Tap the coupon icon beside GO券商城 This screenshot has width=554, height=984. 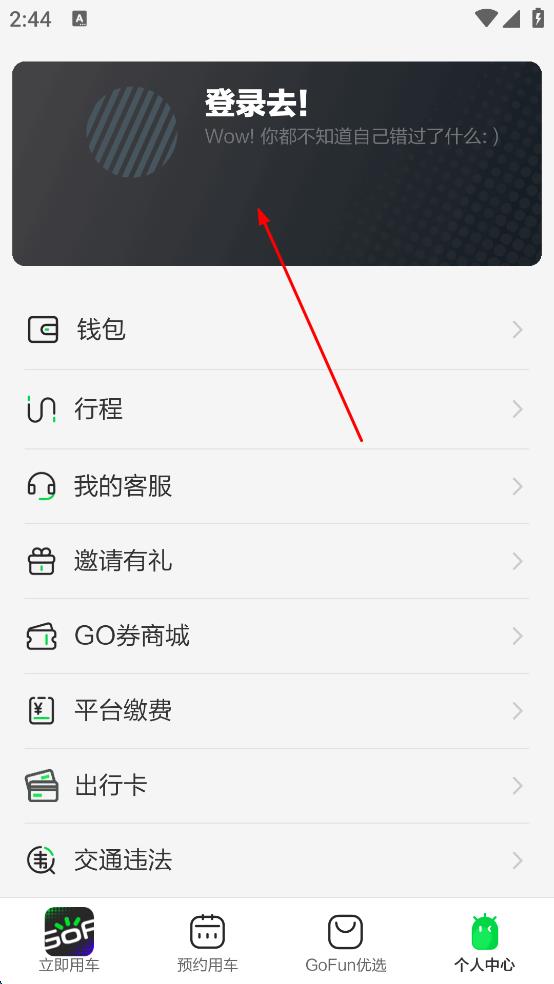tap(41, 636)
